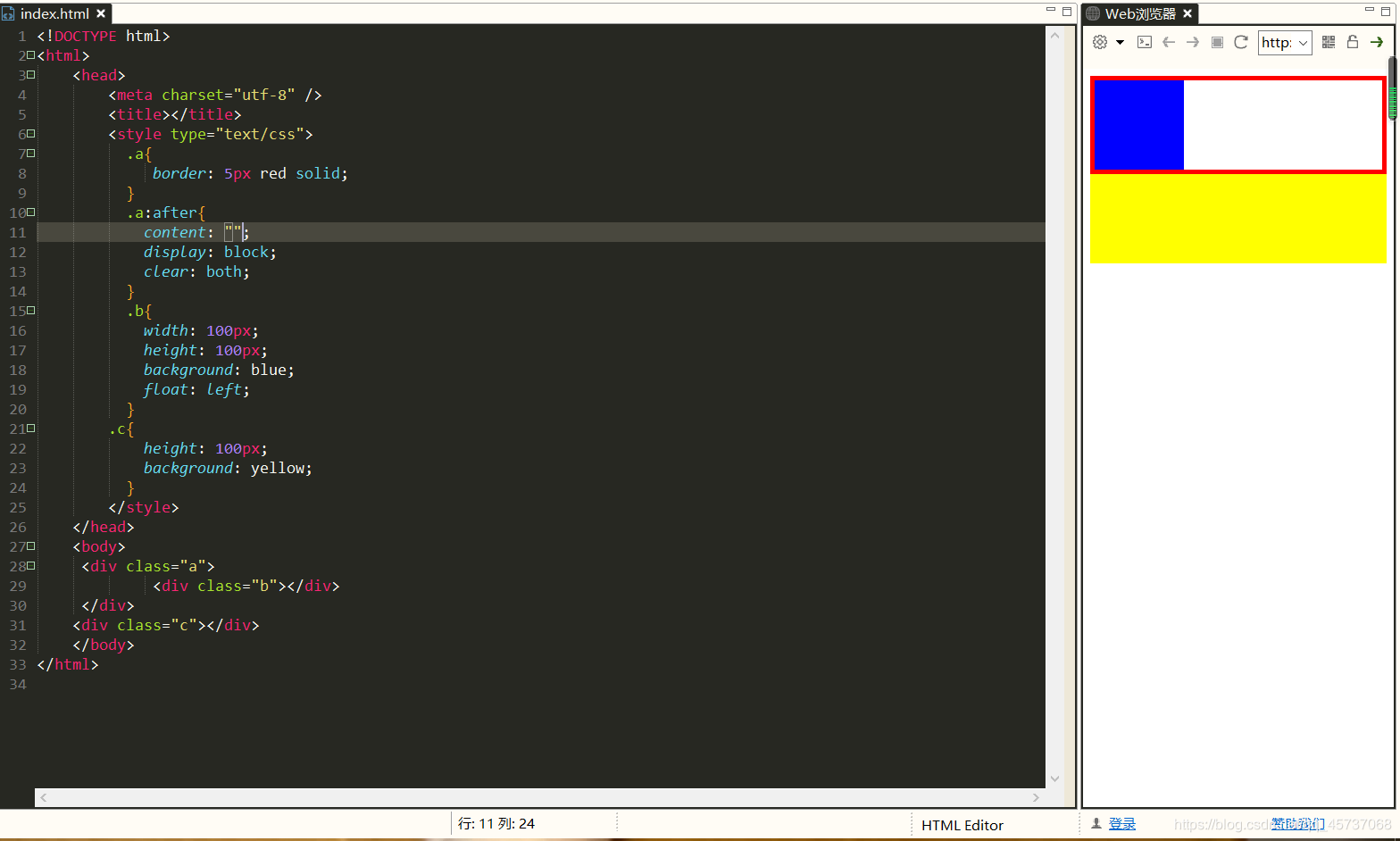This screenshot has width=1400, height=841.
Task: Refresh the web browser preview
Action: pos(1241,42)
